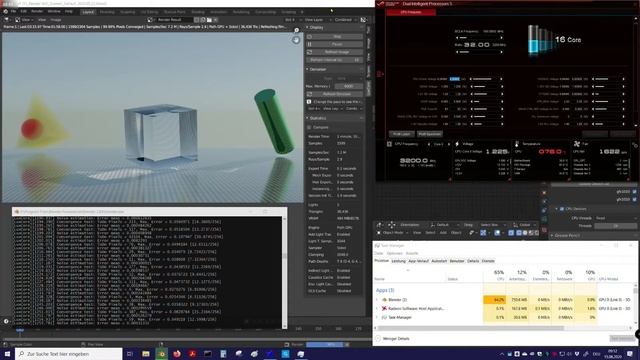Screen dimensions: 640x360
Task: Collapse the Display panel in Blender sidebar
Action: pyautogui.click(x=307, y=27)
